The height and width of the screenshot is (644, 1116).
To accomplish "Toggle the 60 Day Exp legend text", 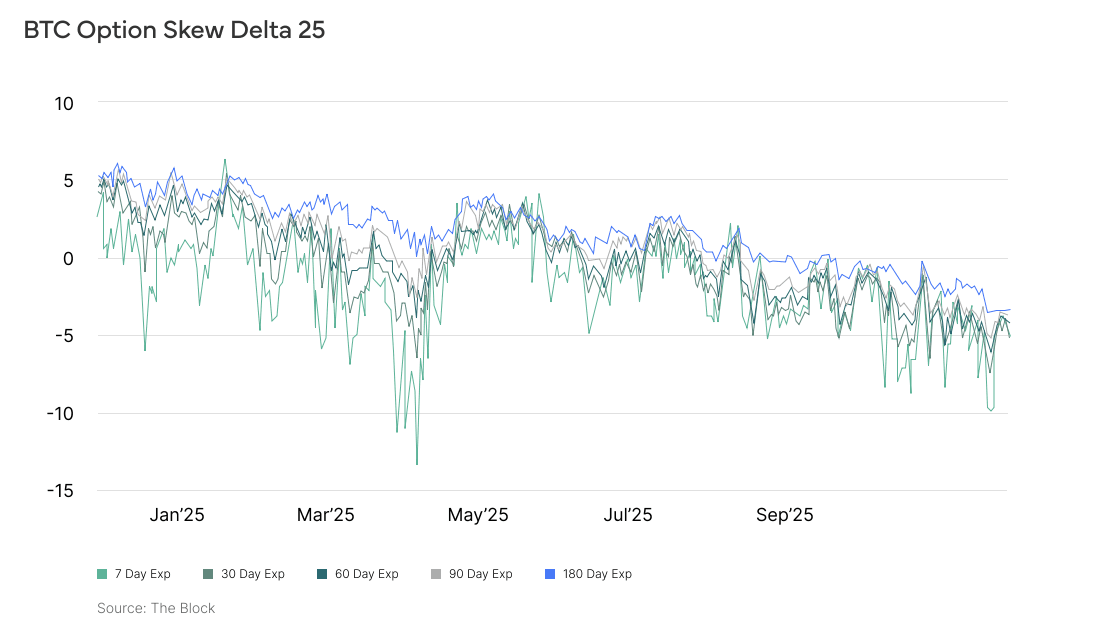I will 366,574.
